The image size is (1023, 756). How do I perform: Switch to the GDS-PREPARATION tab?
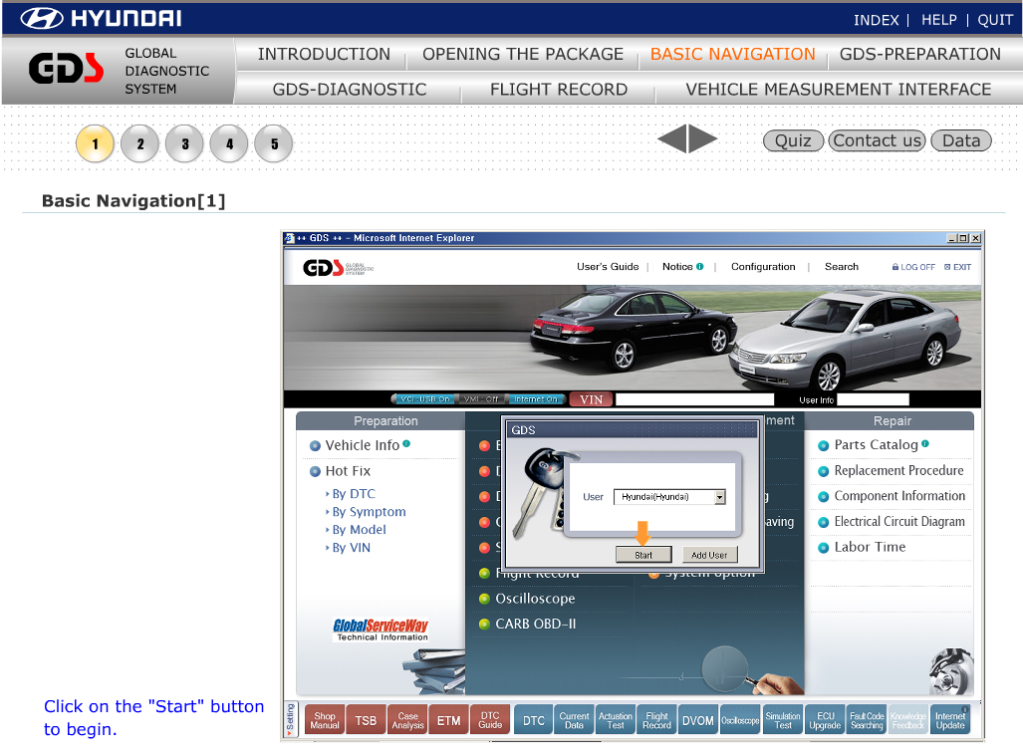919,54
